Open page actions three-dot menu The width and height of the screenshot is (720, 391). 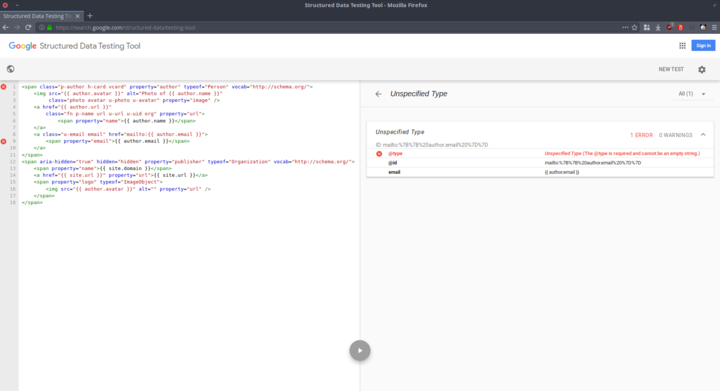pyautogui.click(x=625, y=28)
